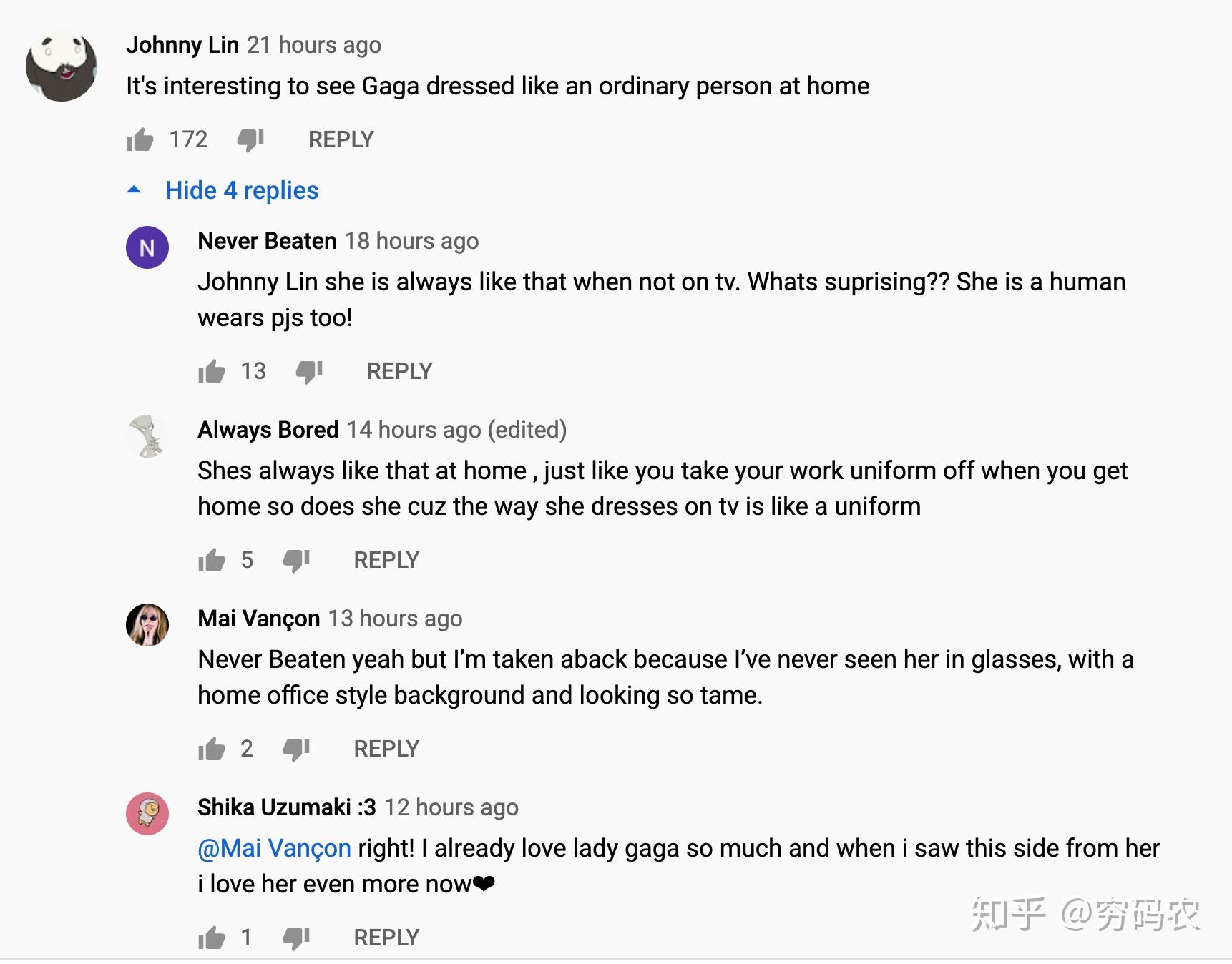The width and height of the screenshot is (1232, 964).
Task: Reply to Johnny Lin's comment
Action: click(x=341, y=139)
